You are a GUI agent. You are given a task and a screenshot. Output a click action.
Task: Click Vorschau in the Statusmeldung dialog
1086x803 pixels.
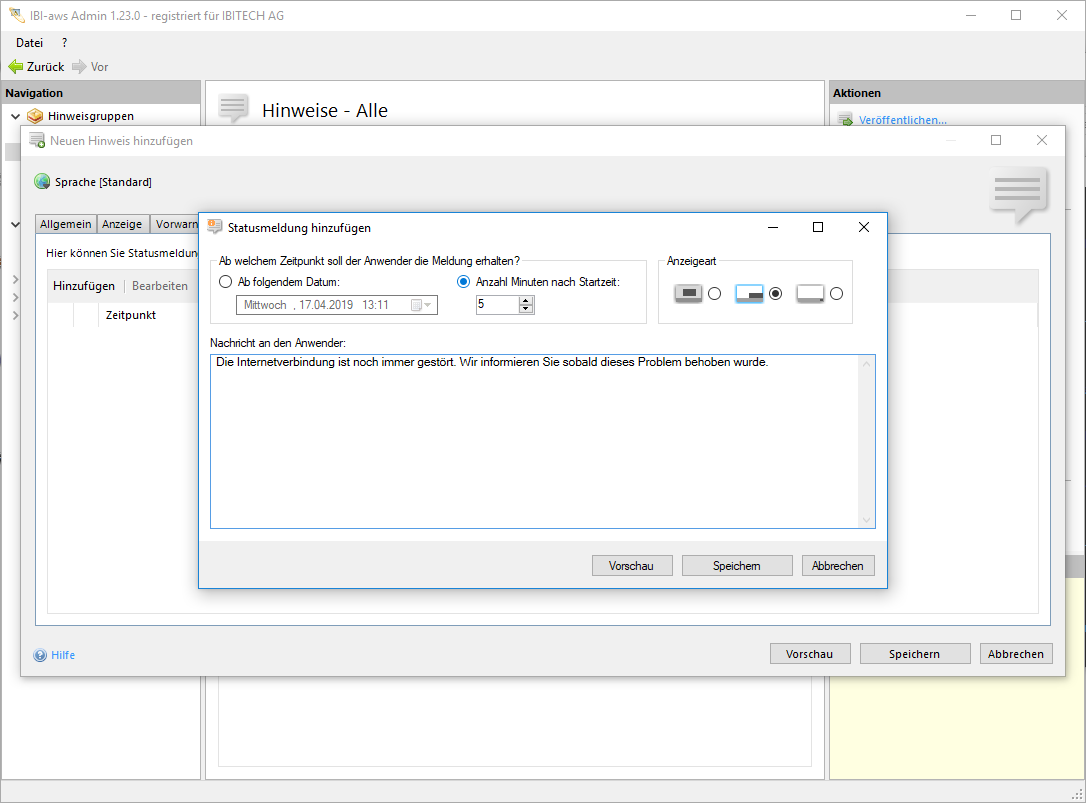(631, 566)
